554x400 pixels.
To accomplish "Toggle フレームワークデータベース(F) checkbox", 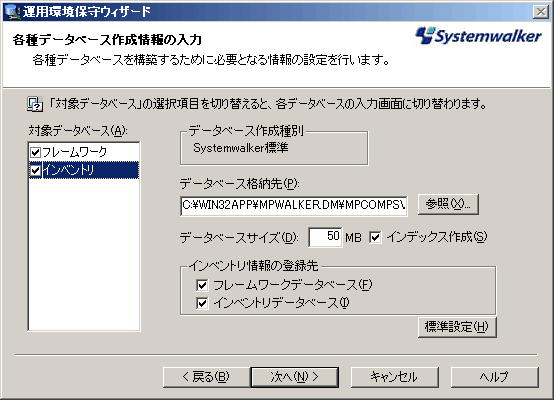I will click(x=202, y=285).
